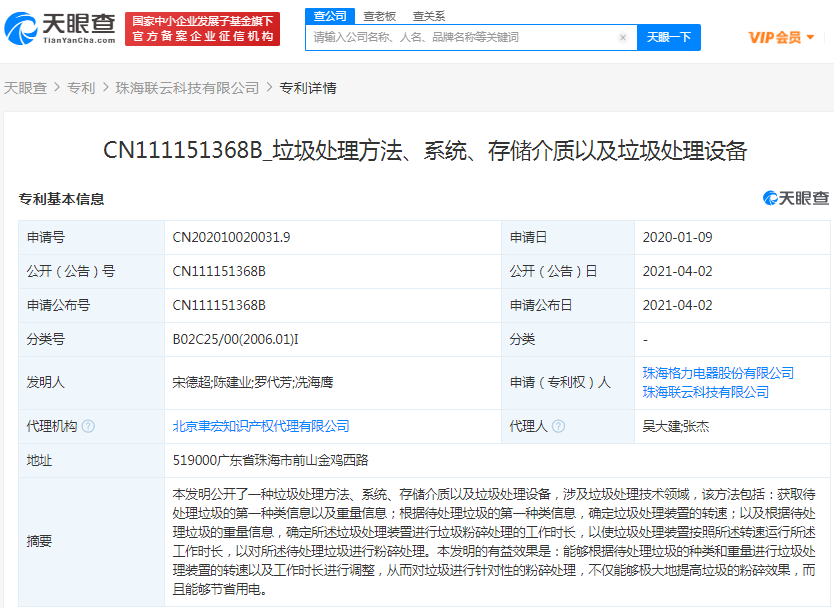834x608 pixels.
Task: Clear the search box using the X icon
Action: pyautogui.click(x=622, y=36)
